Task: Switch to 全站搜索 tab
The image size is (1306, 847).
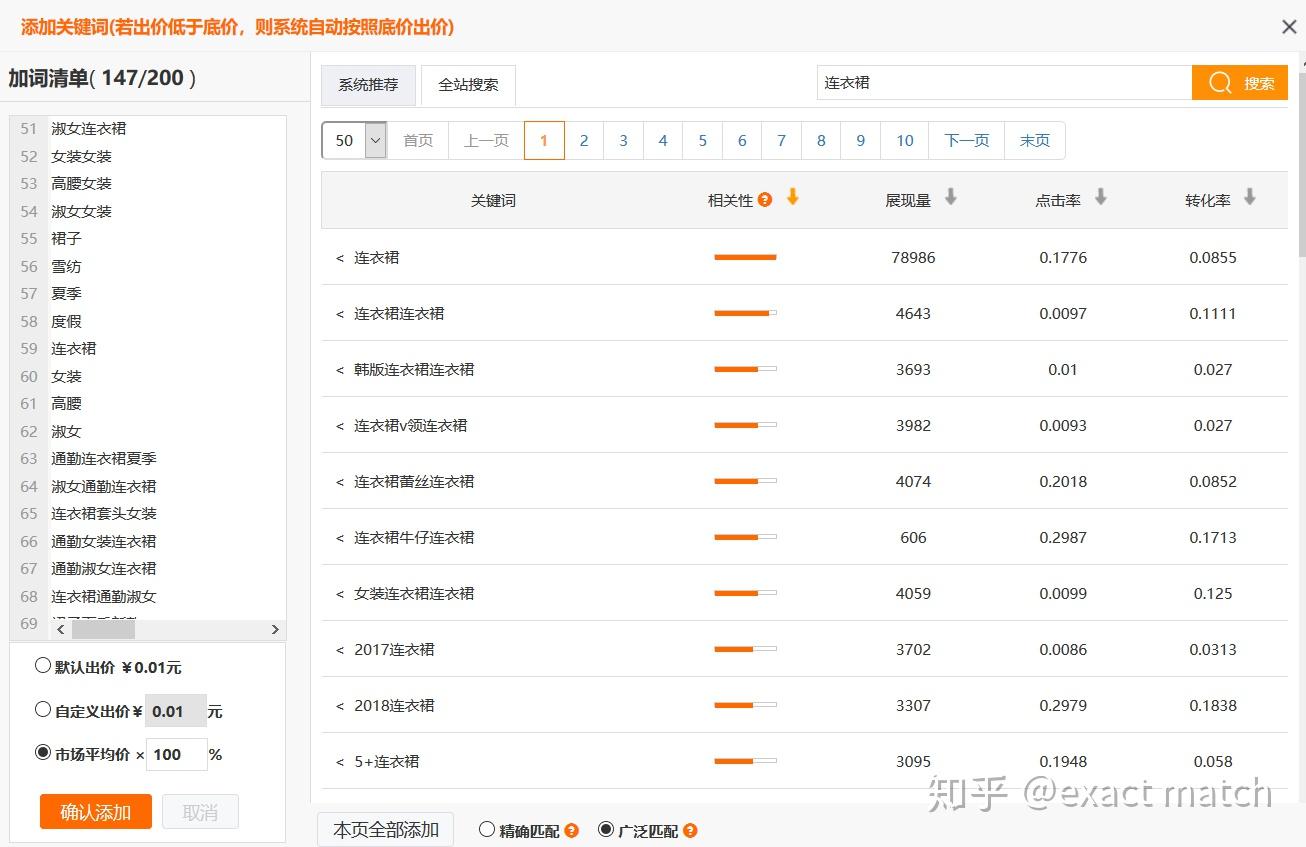Action: click(468, 85)
